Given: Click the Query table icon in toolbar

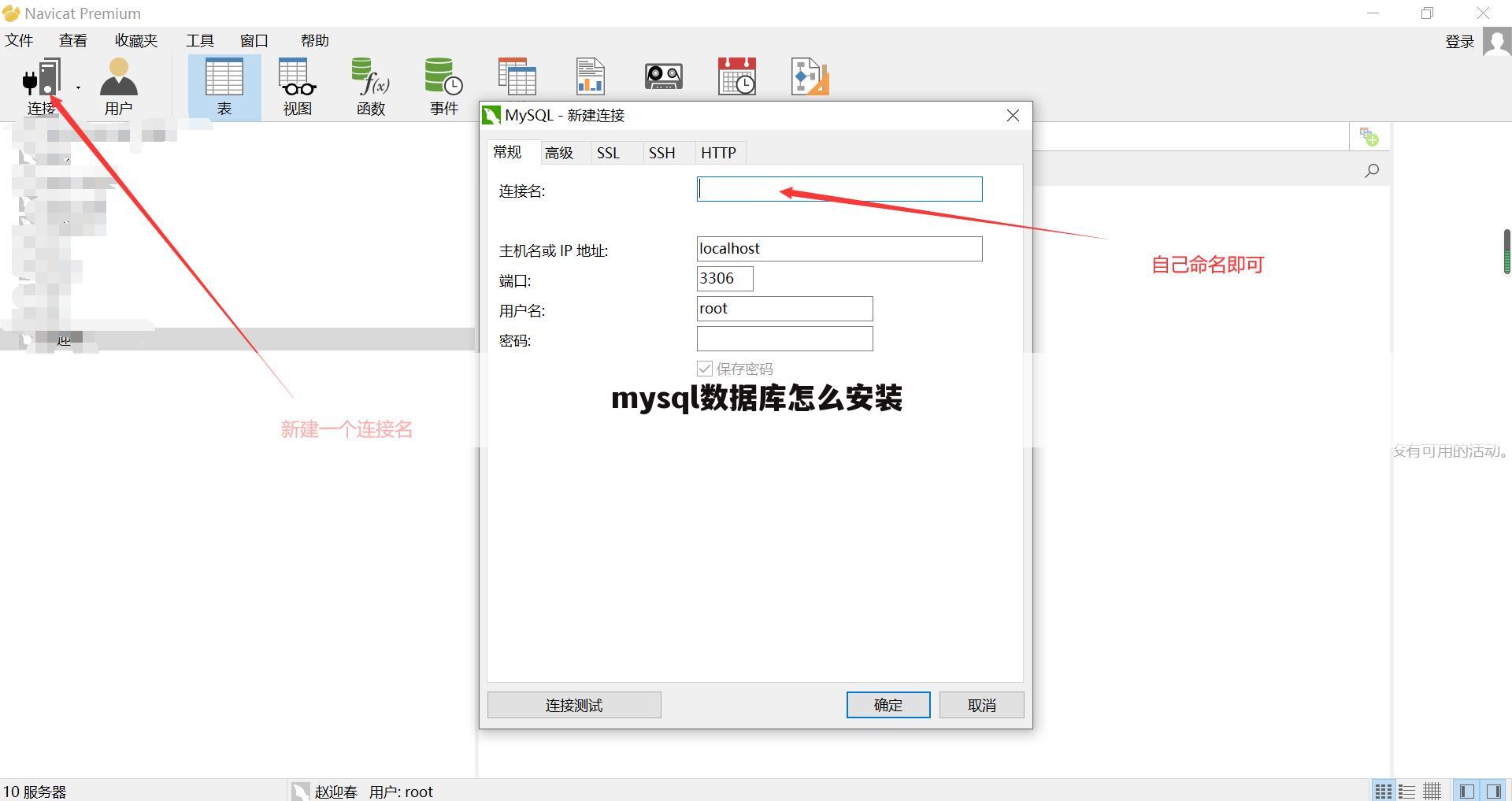Looking at the screenshot, I should click(517, 77).
